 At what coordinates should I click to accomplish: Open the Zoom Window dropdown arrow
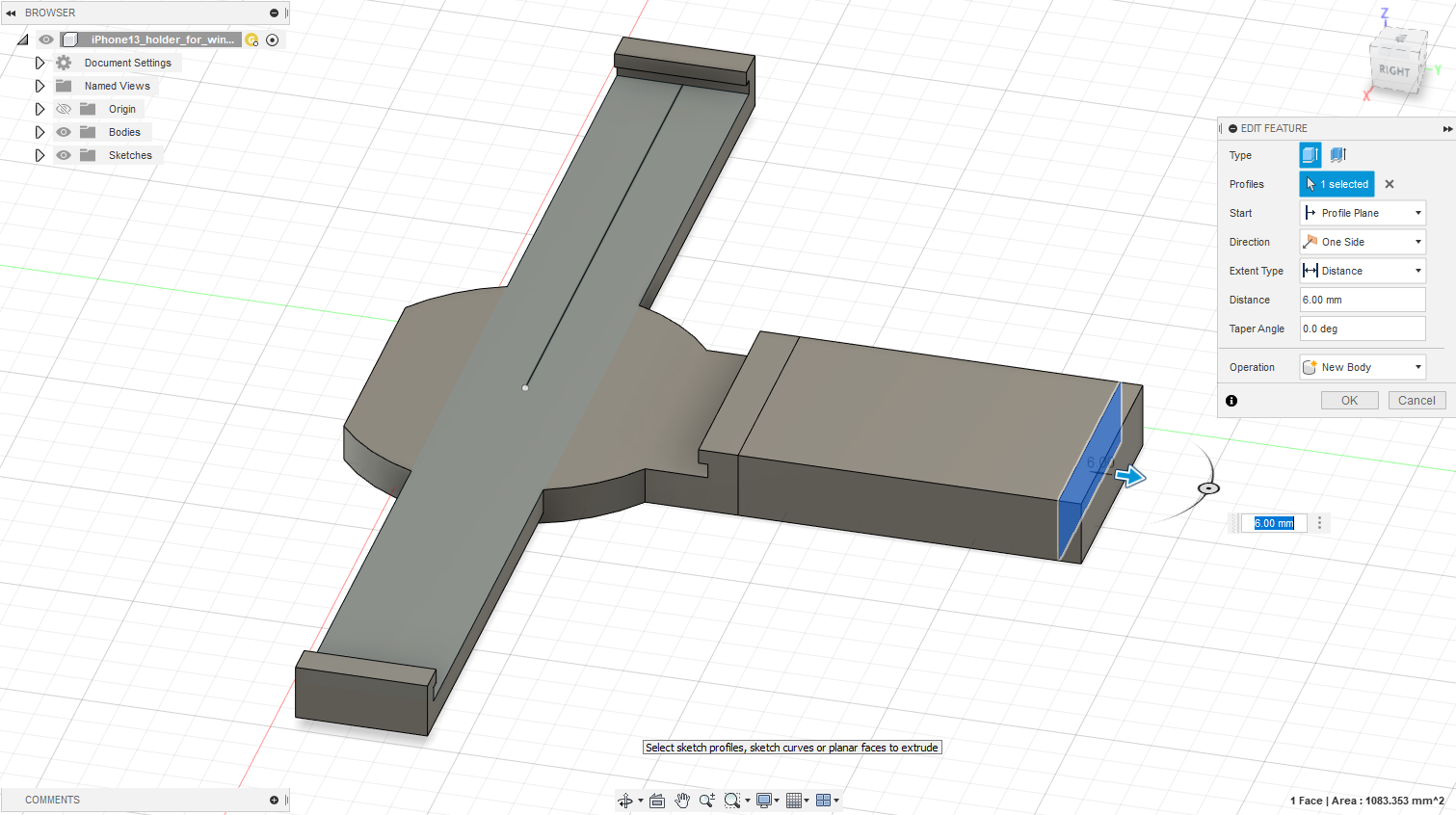[748, 801]
